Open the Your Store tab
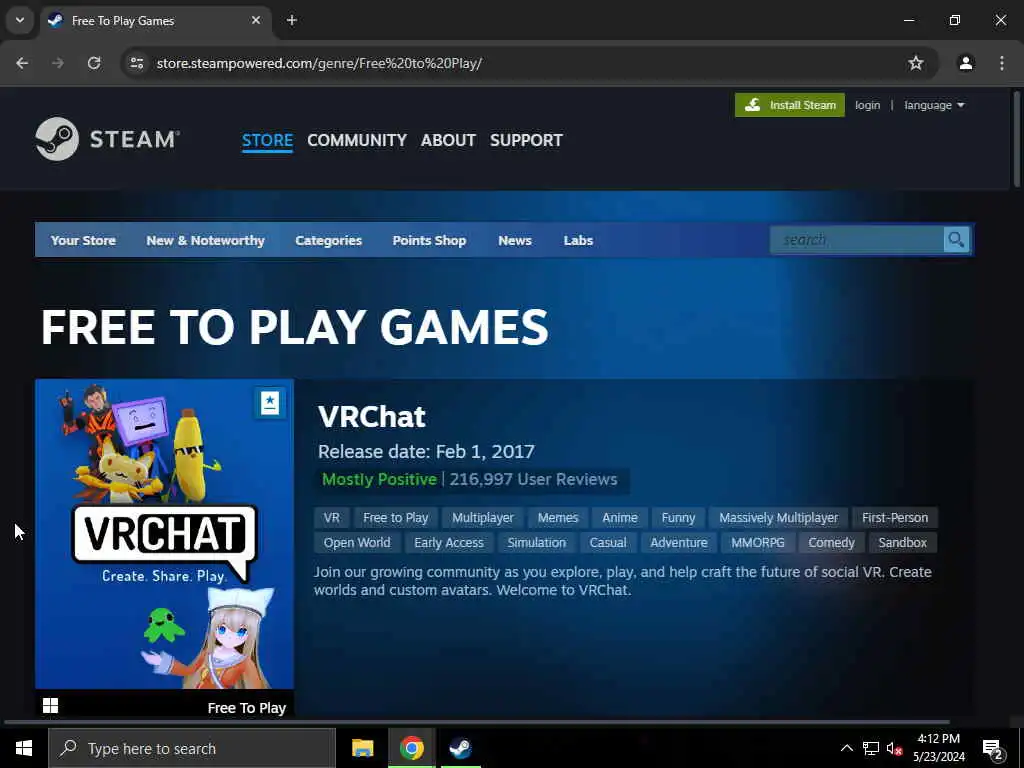The image size is (1024, 768). tap(83, 240)
